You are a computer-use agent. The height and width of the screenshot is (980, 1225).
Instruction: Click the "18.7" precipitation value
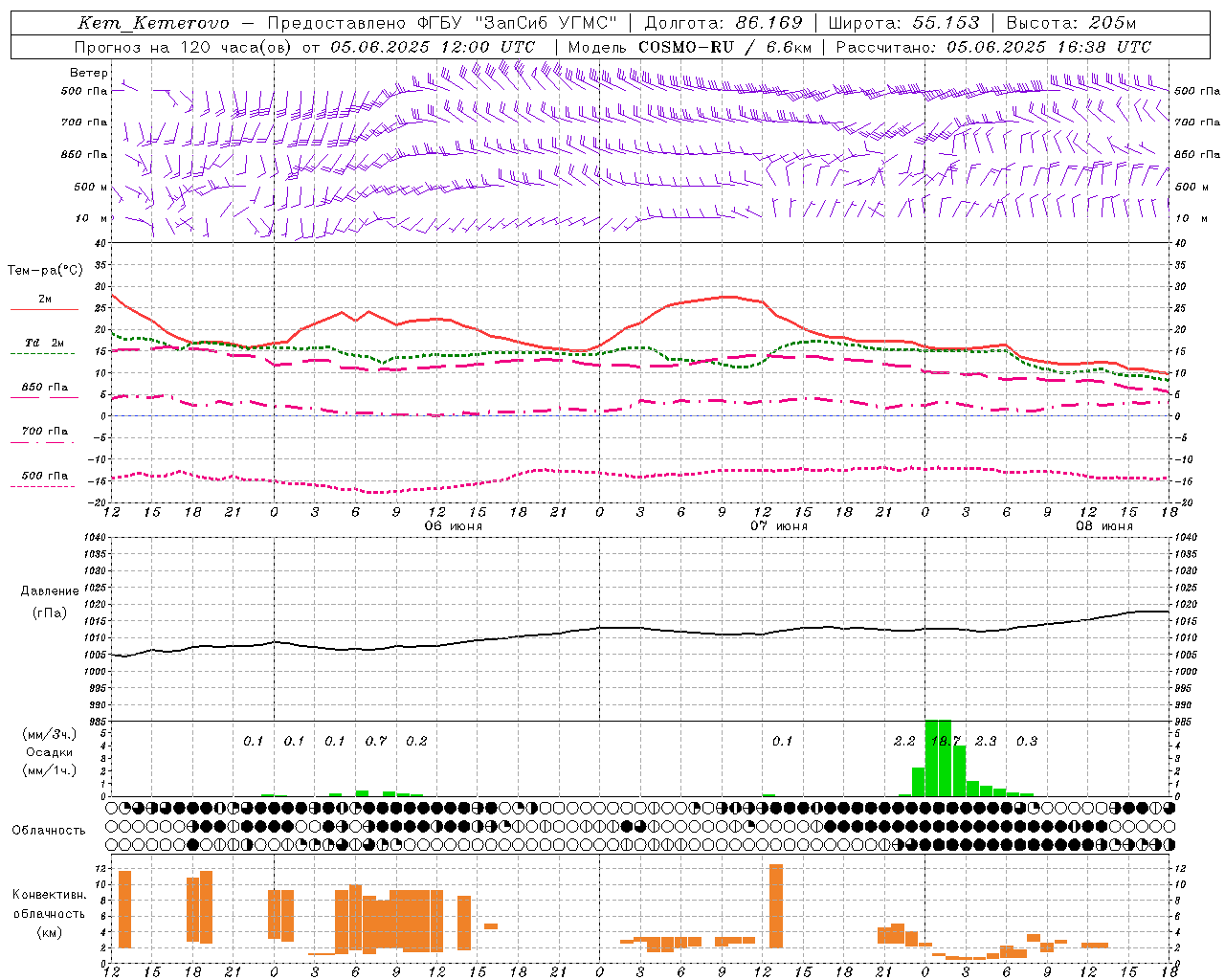946,741
